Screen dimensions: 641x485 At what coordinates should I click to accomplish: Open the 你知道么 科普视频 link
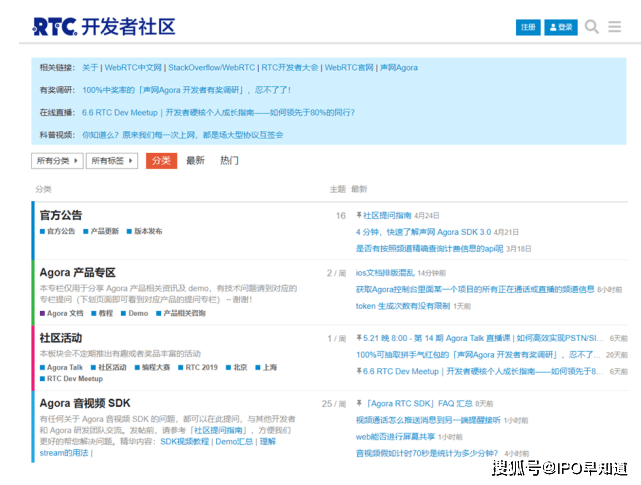(183, 135)
